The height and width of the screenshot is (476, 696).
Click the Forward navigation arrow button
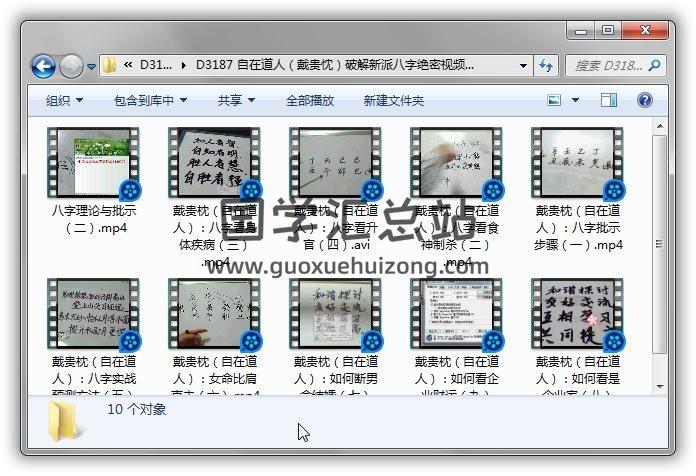tap(71, 67)
